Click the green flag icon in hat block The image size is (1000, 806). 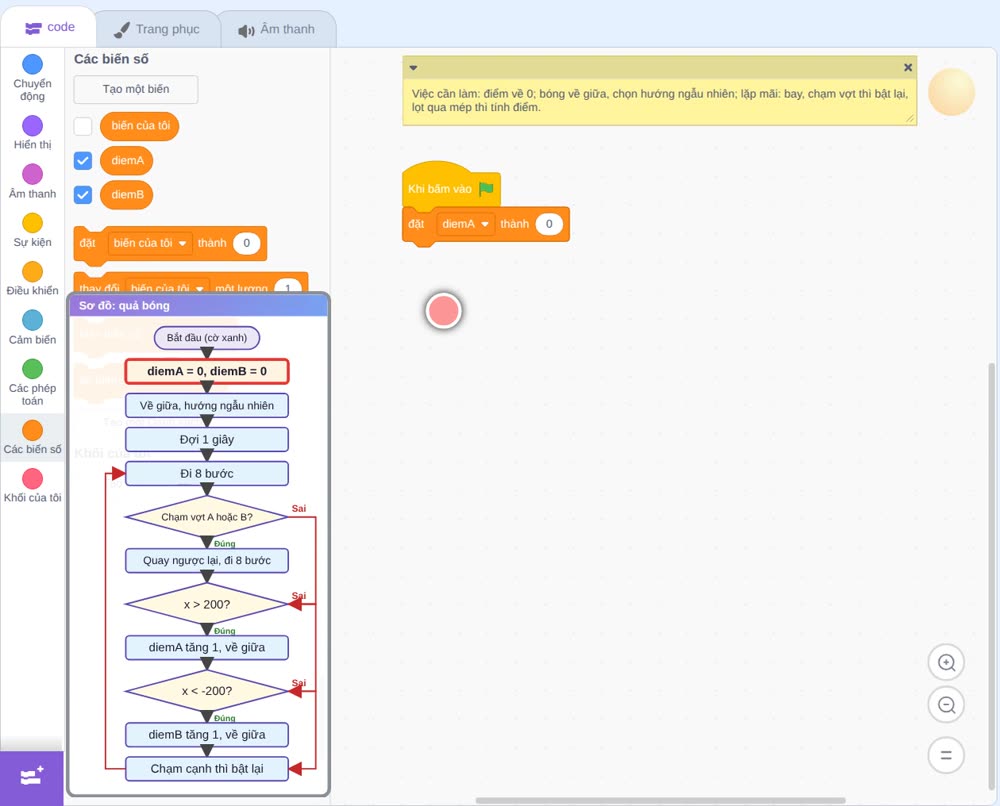(x=487, y=189)
